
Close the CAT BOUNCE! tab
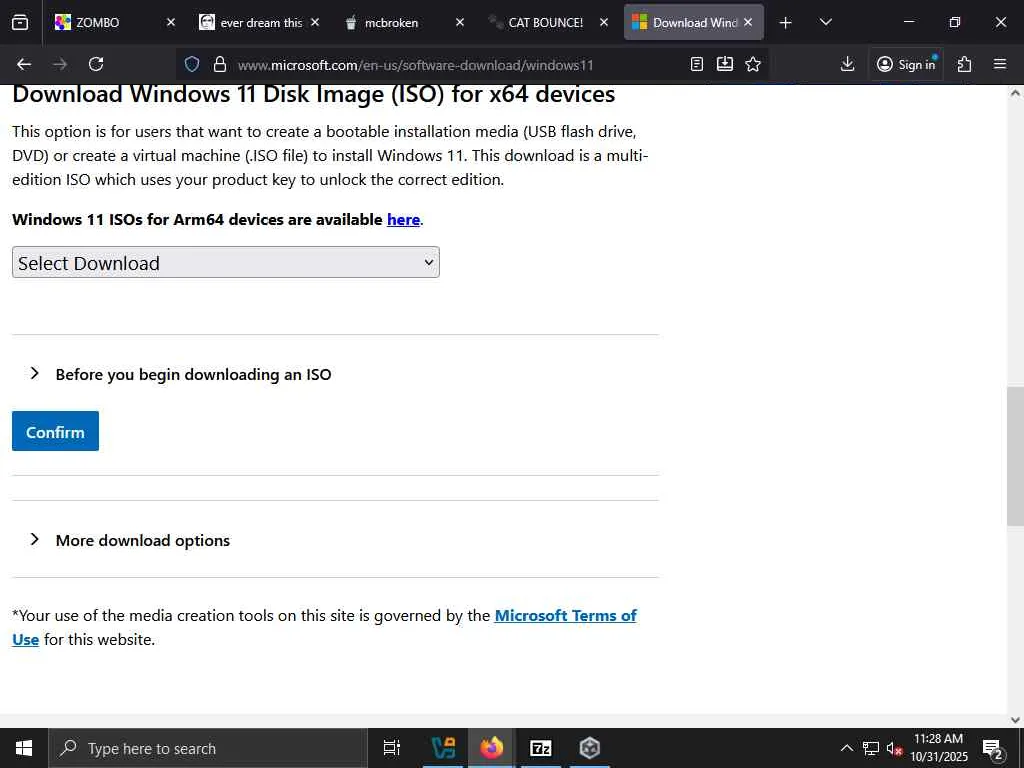coord(604,22)
